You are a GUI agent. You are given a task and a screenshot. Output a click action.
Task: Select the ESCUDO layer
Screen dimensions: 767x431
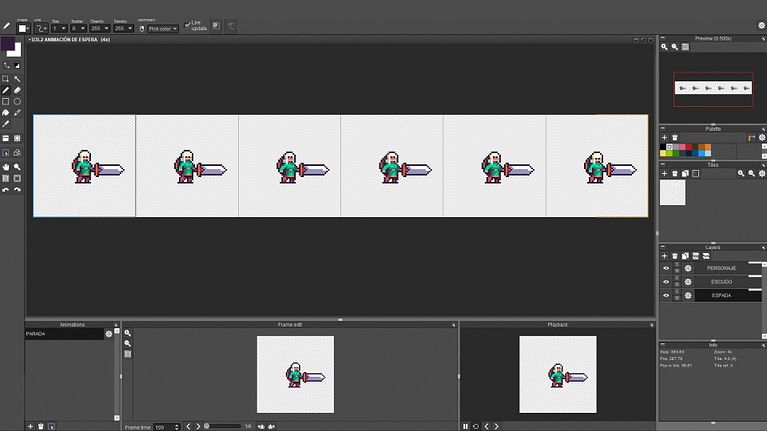pos(720,282)
